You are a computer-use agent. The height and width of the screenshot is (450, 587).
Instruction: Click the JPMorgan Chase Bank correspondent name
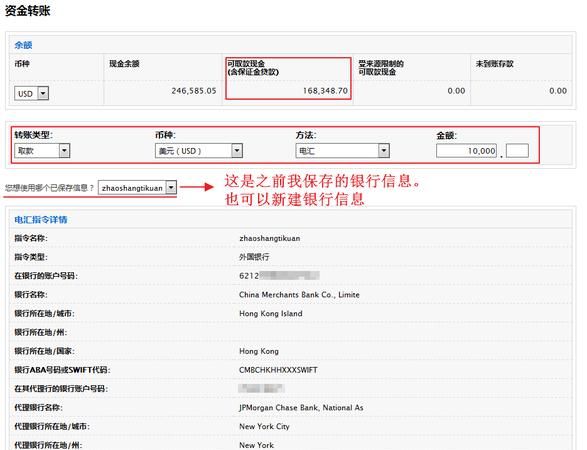click(x=301, y=408)
